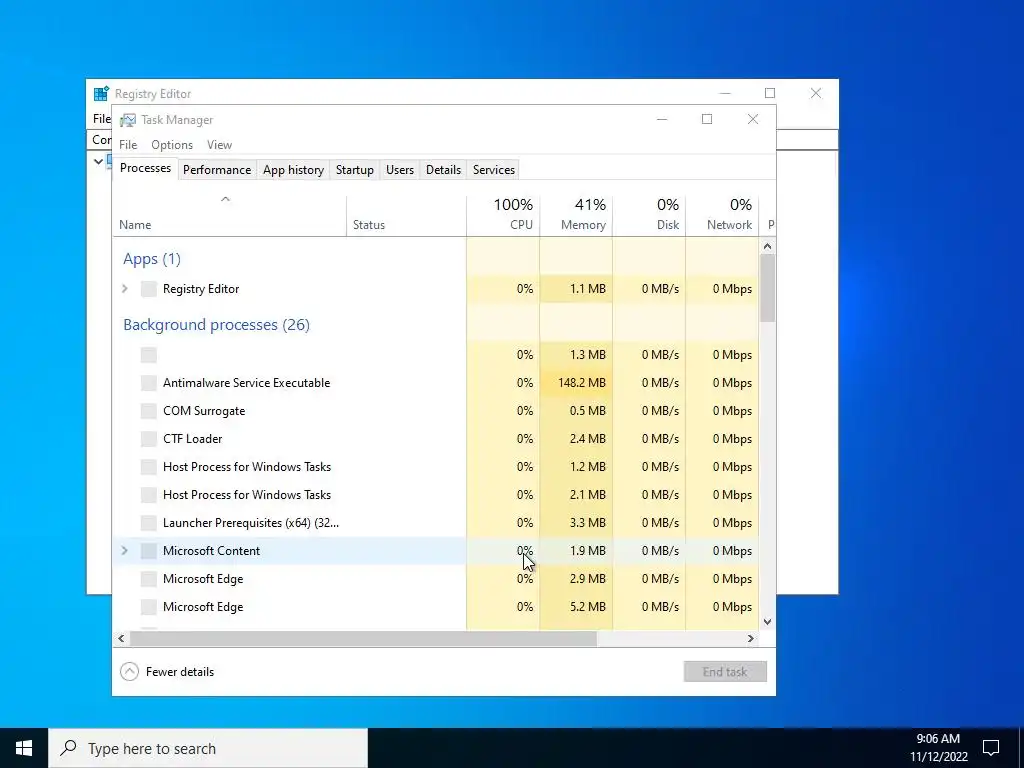
Task: Select the Microsoft Content process name
Action: tap(211, 551)
